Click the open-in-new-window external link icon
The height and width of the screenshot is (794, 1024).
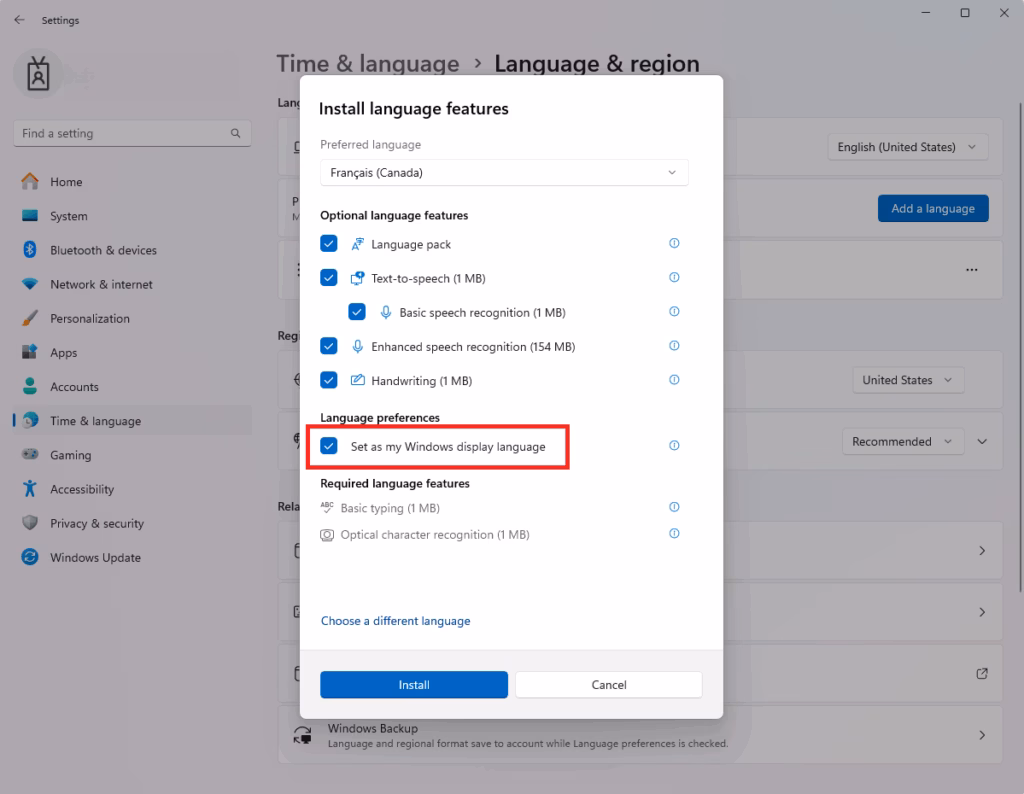982,673
